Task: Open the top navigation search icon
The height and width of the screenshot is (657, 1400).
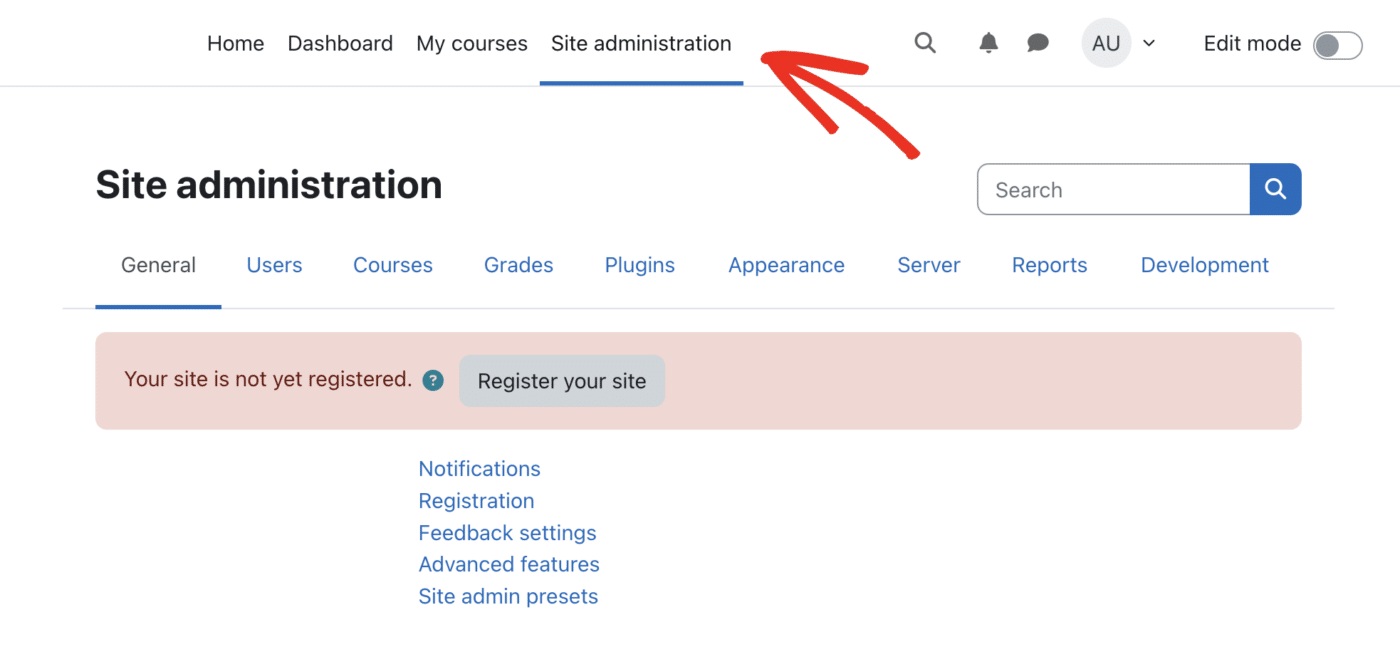Action: [x=925, y=43]
